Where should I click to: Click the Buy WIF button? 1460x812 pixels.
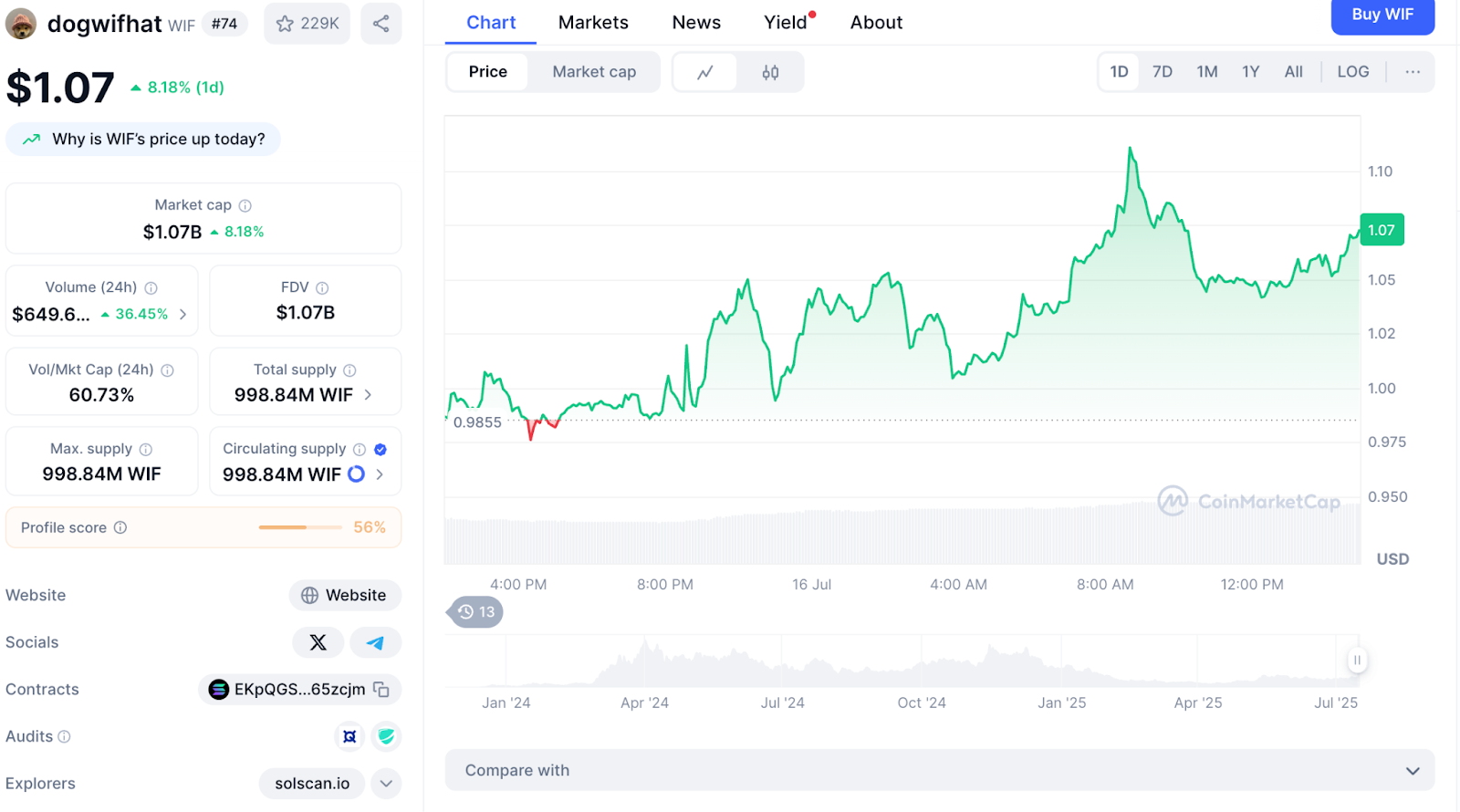pos(1382,16)
